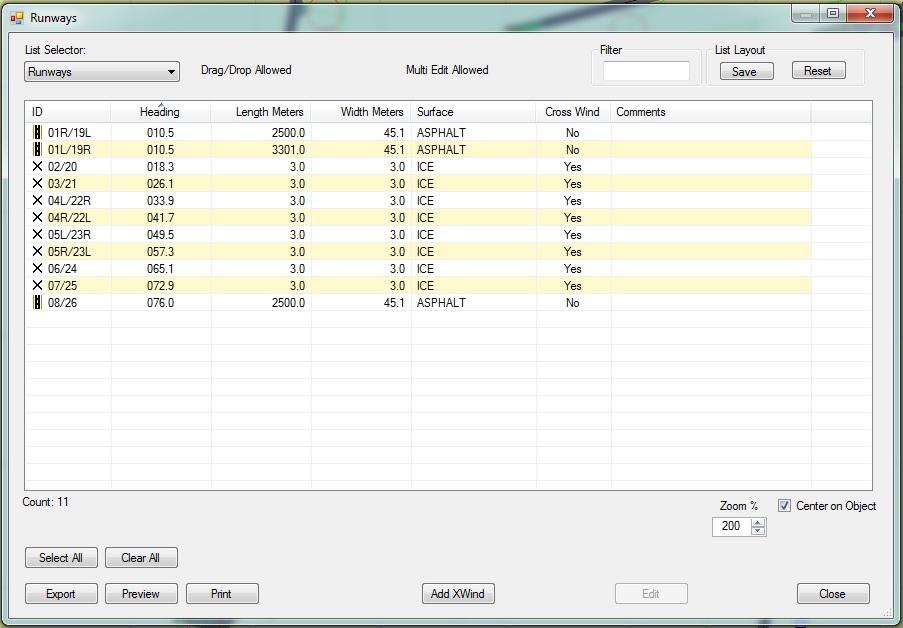Open the List Selector dropdown
Image resolution: width=903 pixels, height=628 pixels.
tap(102, 71)
